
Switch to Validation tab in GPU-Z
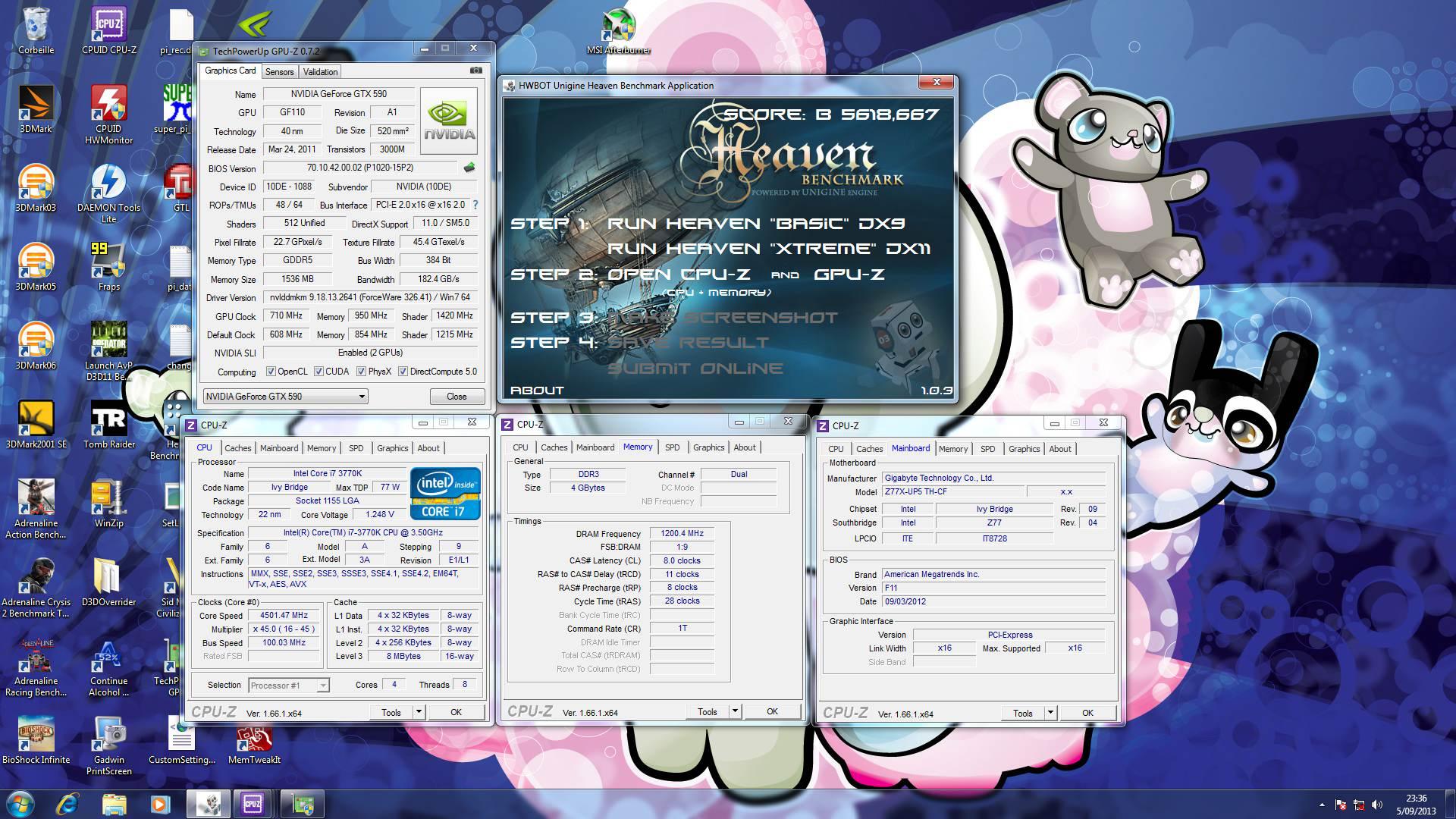[320, 72]
